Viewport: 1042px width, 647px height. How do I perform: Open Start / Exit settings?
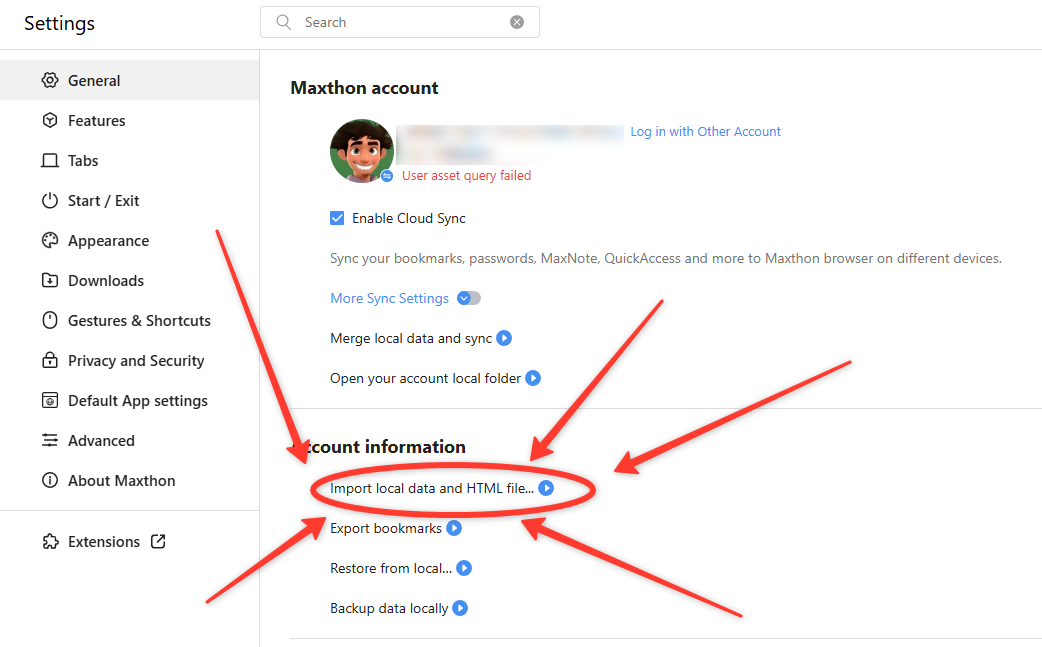point(103,200)
